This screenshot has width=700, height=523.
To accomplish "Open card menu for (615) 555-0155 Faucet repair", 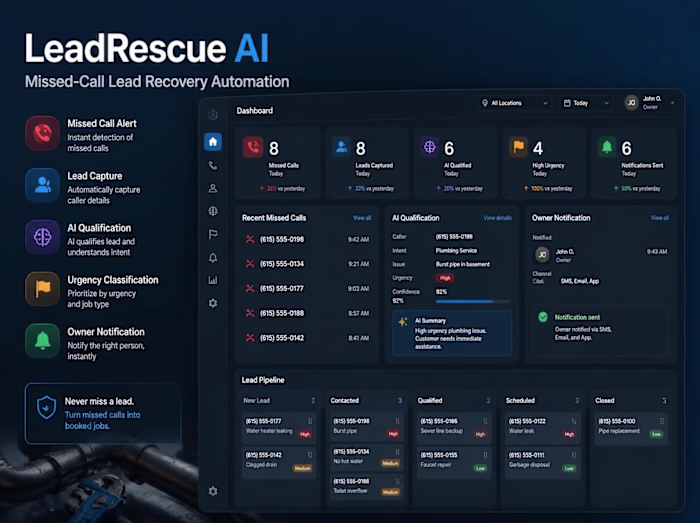I will 485,455.
